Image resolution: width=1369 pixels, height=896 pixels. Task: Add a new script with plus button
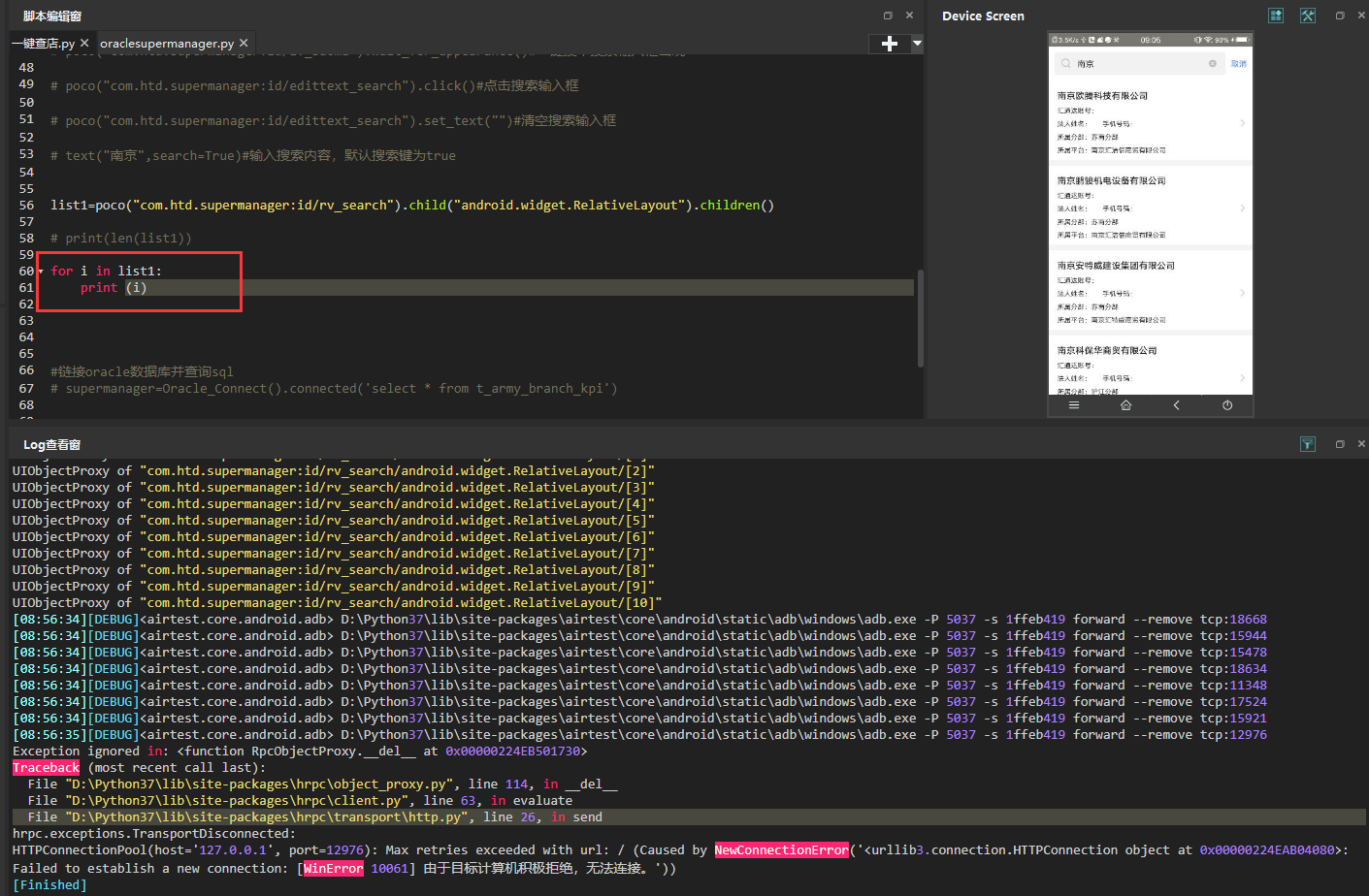pos(889,44)
